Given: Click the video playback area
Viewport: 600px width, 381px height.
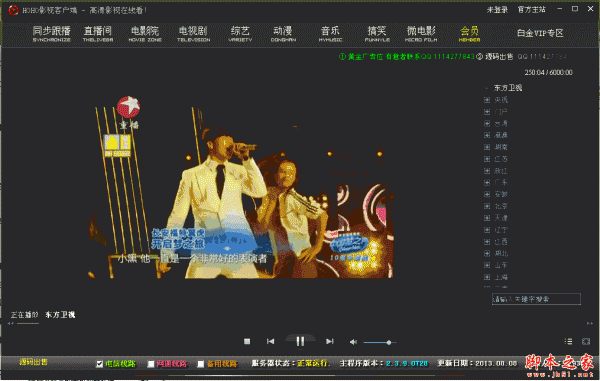Looking at the screenshot, I should (x=240, y=187).
